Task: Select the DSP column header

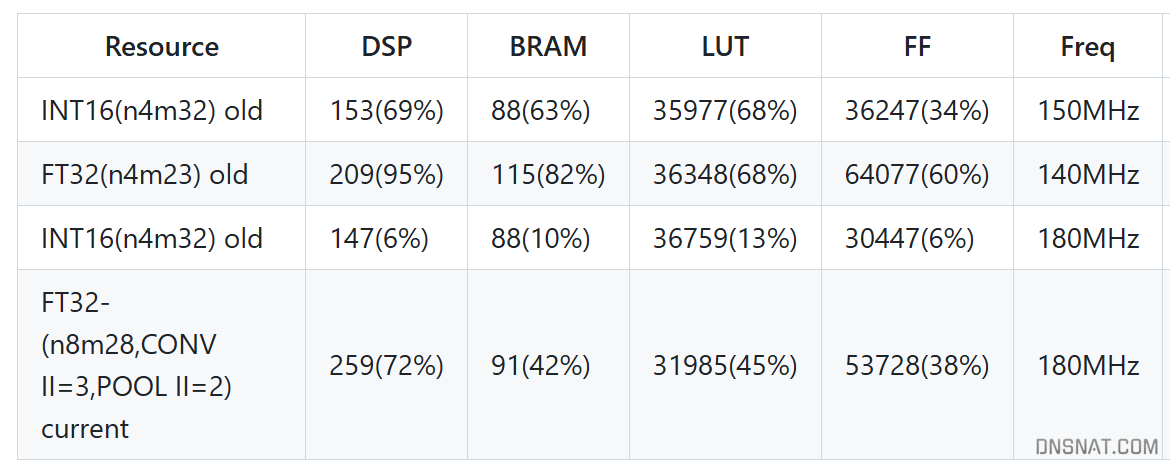Action: click(x=387, y=46)
